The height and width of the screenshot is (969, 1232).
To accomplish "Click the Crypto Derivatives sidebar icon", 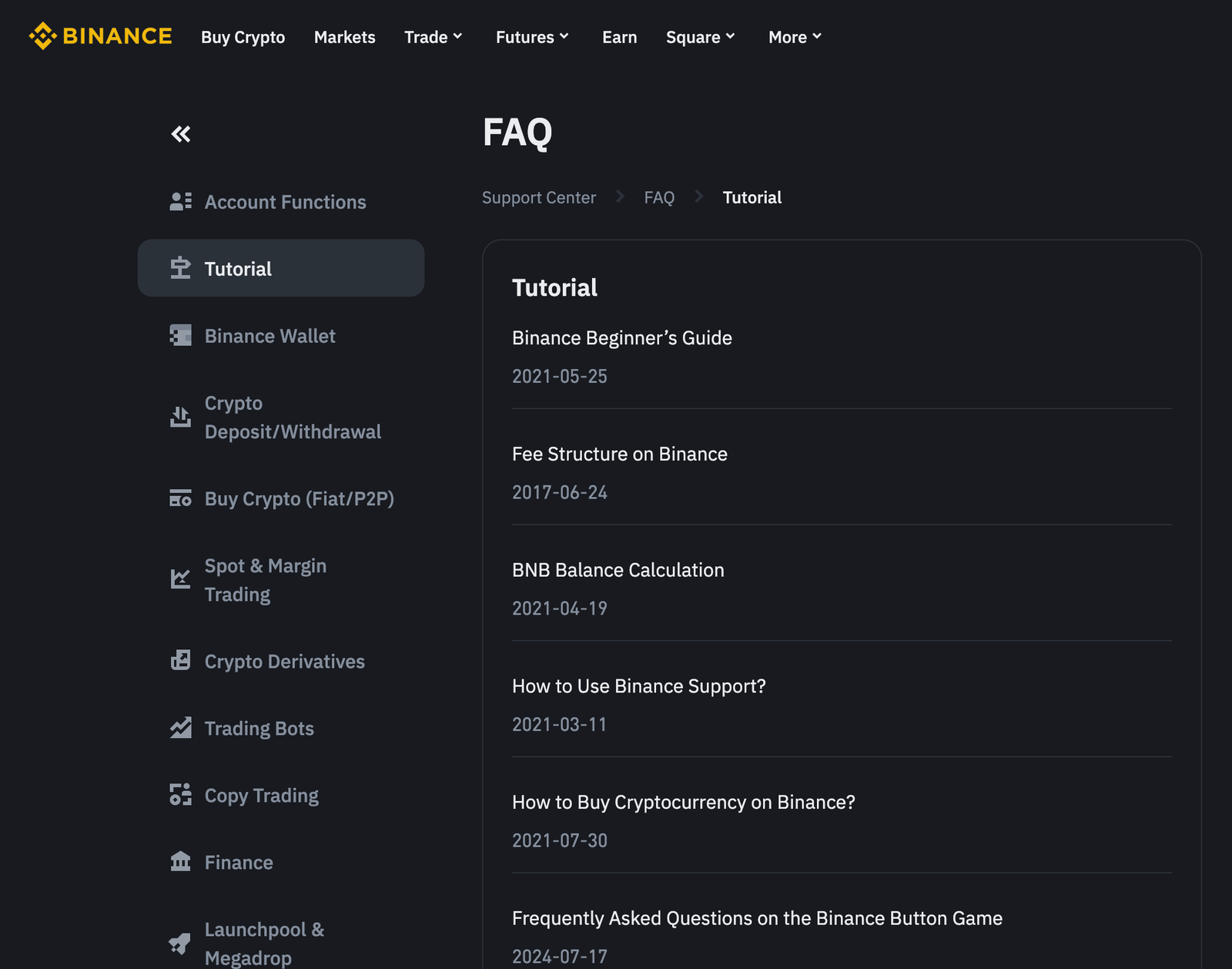I will (180, 661).
